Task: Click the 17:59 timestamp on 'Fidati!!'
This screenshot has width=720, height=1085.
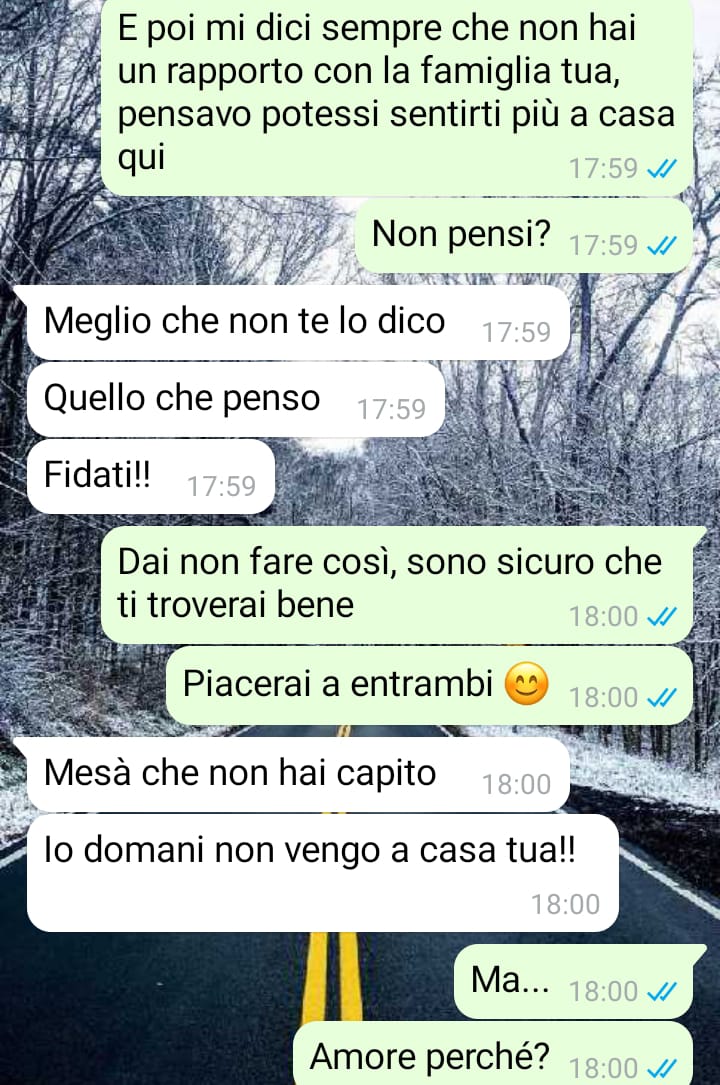Action: [221, 486]
